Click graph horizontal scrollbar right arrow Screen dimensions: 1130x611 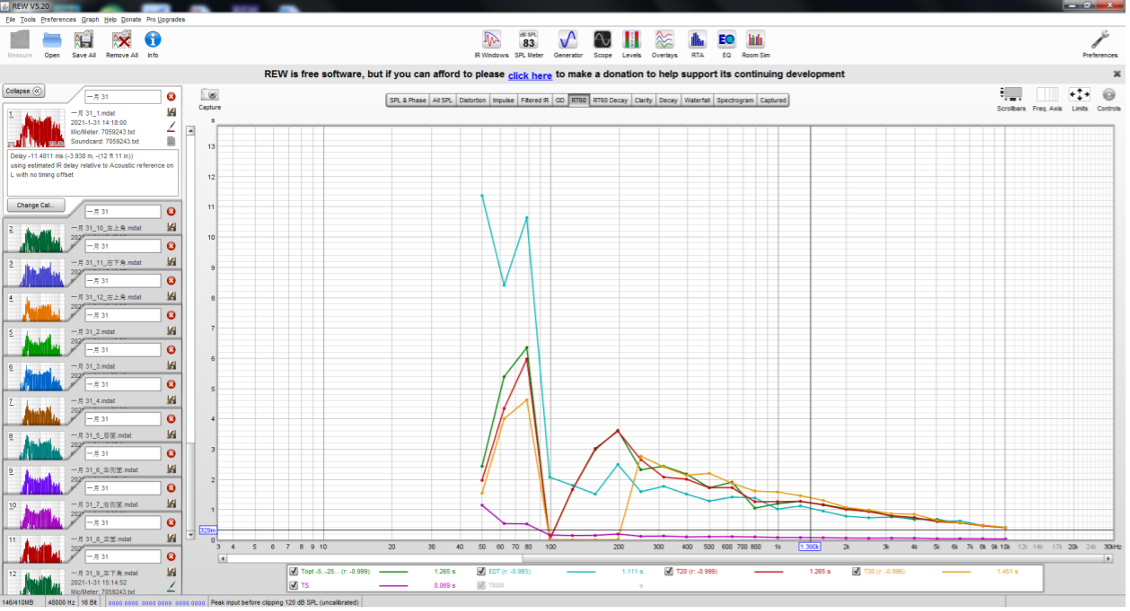click(x=1108, y=558)
